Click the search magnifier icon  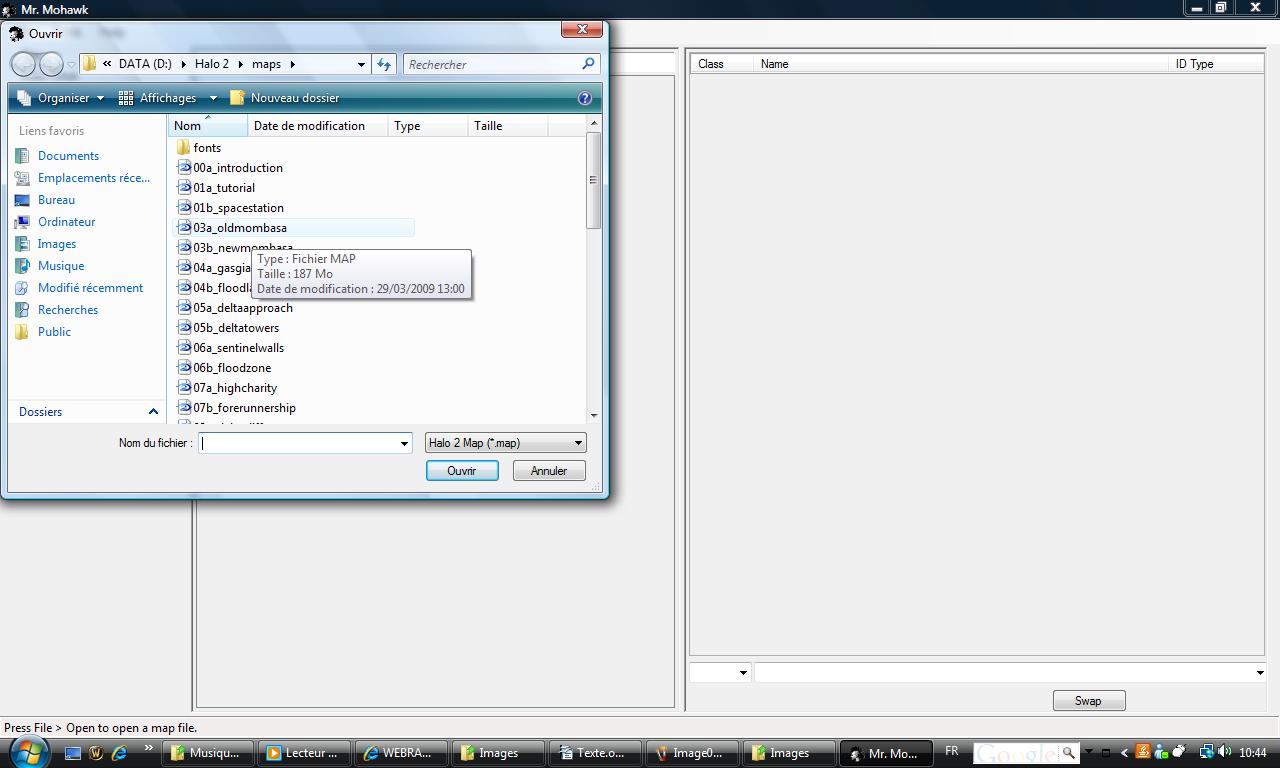589,64
